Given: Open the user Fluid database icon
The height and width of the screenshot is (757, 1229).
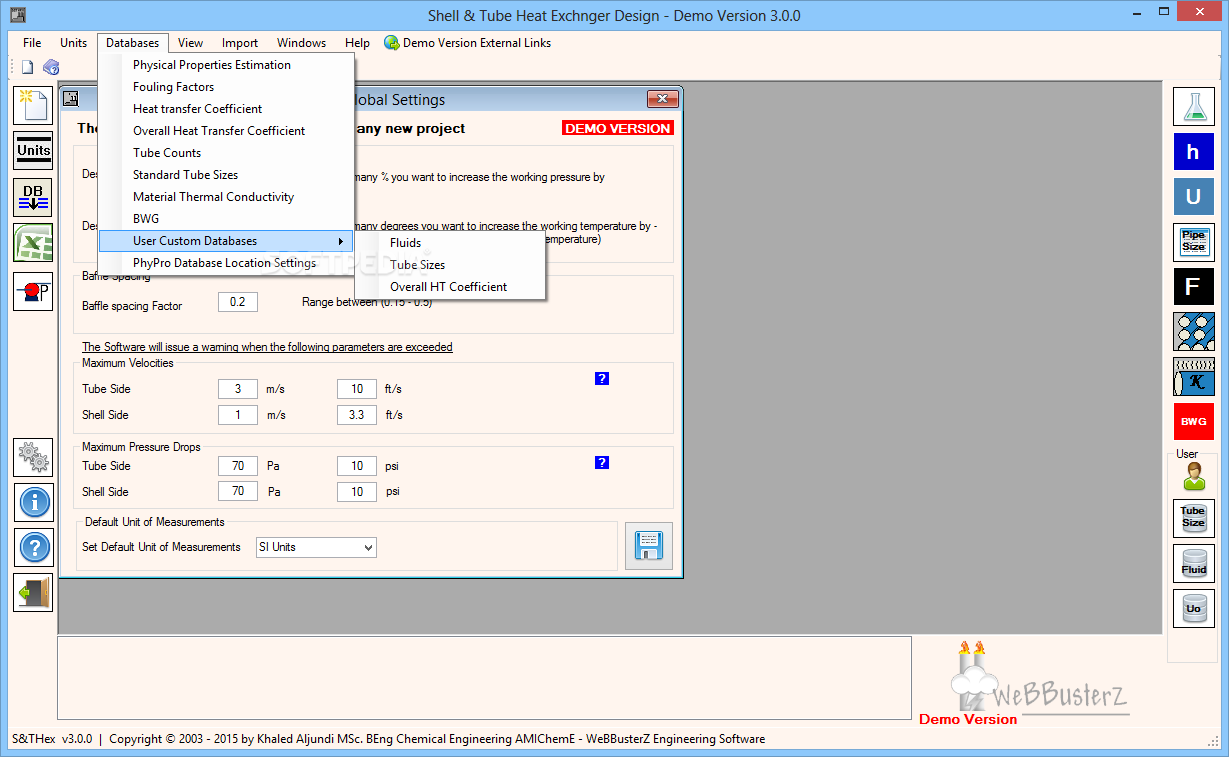Looking at the screenshot, I should [1193, 564].
